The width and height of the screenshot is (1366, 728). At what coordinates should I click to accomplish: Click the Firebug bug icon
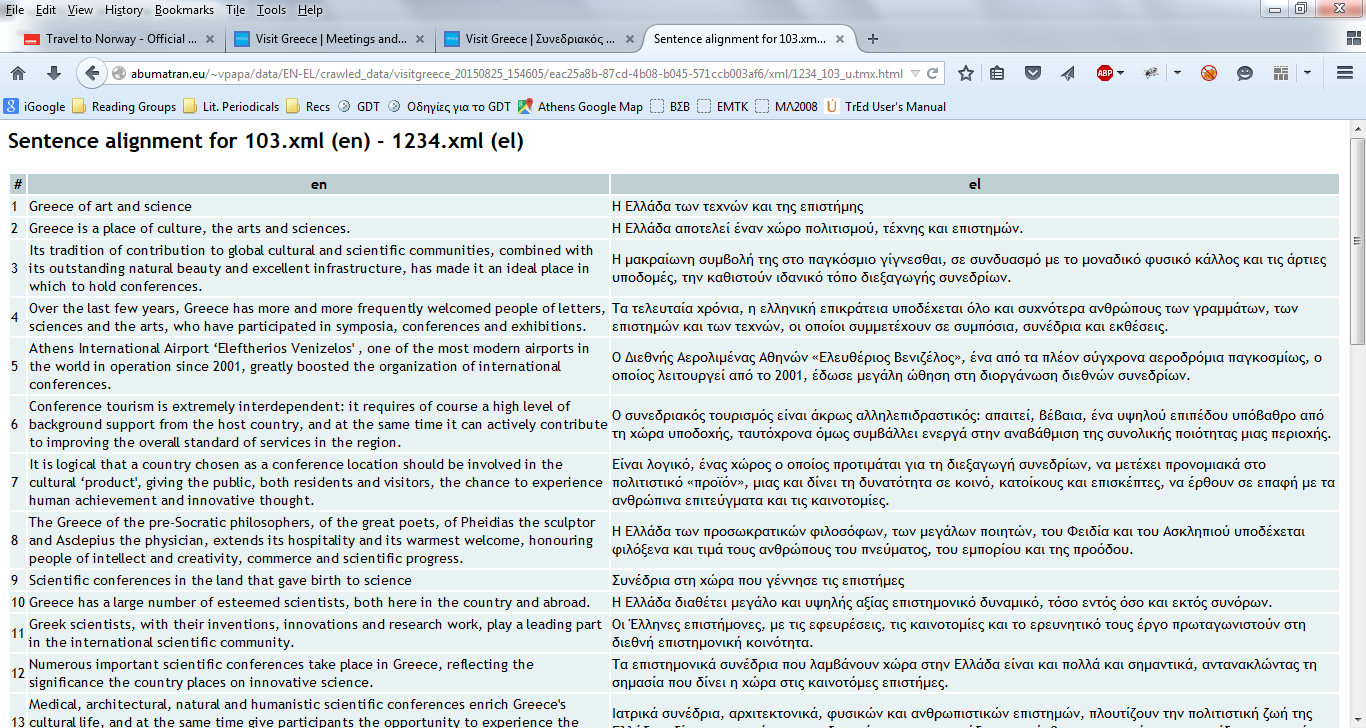tap(1151, 73)
